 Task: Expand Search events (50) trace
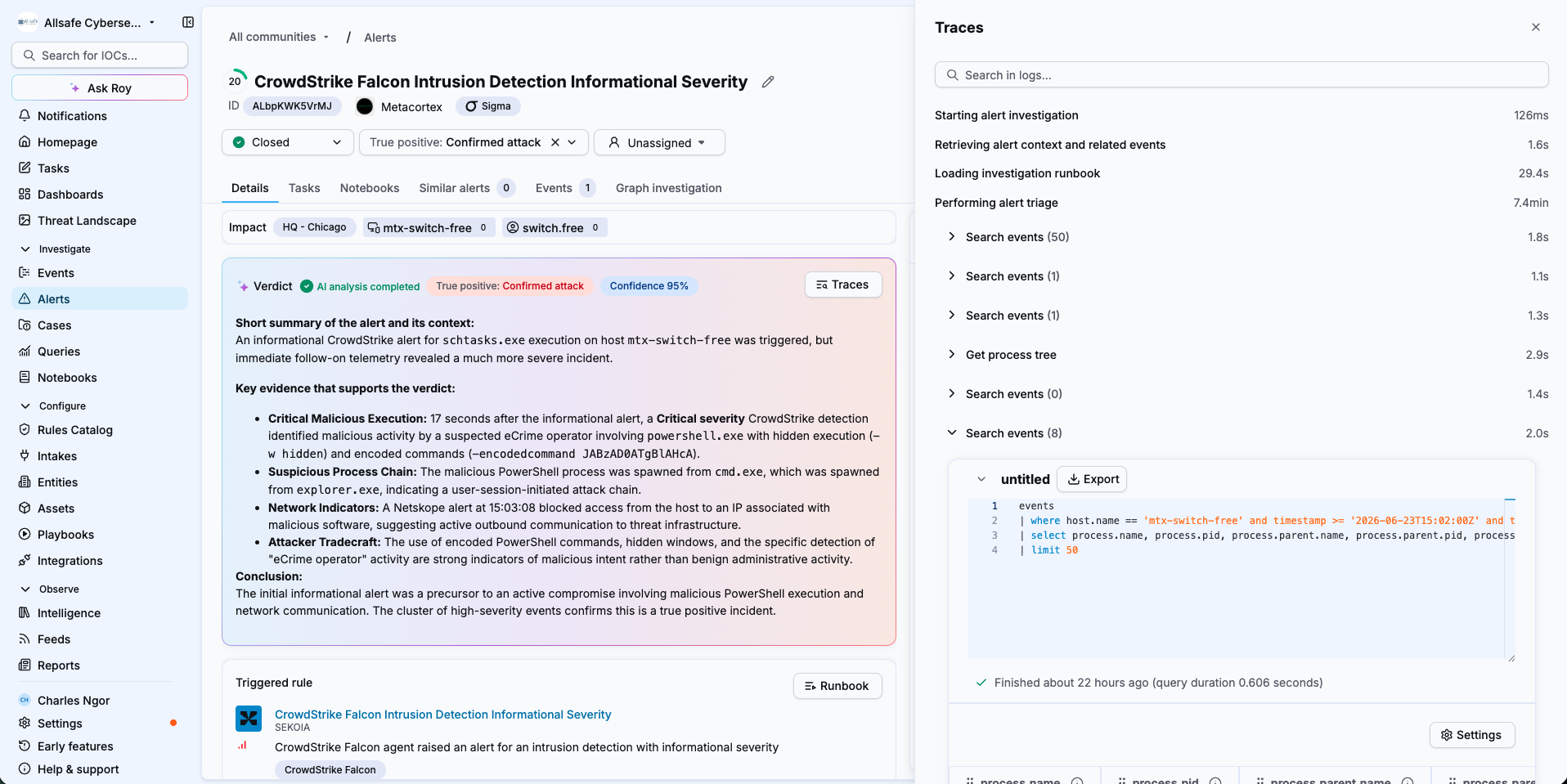[951, 237]
